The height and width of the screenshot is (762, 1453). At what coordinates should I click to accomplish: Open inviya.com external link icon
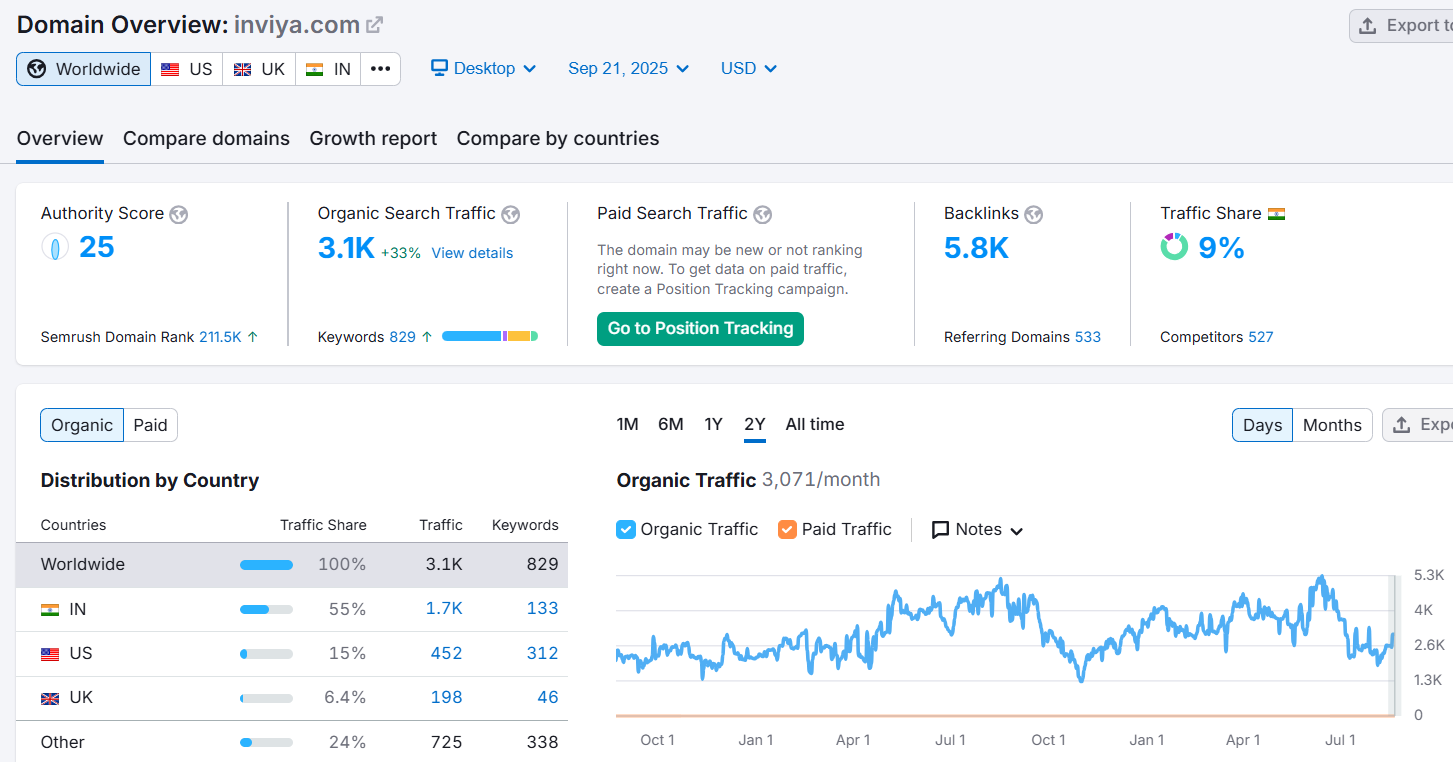[374, 25]
